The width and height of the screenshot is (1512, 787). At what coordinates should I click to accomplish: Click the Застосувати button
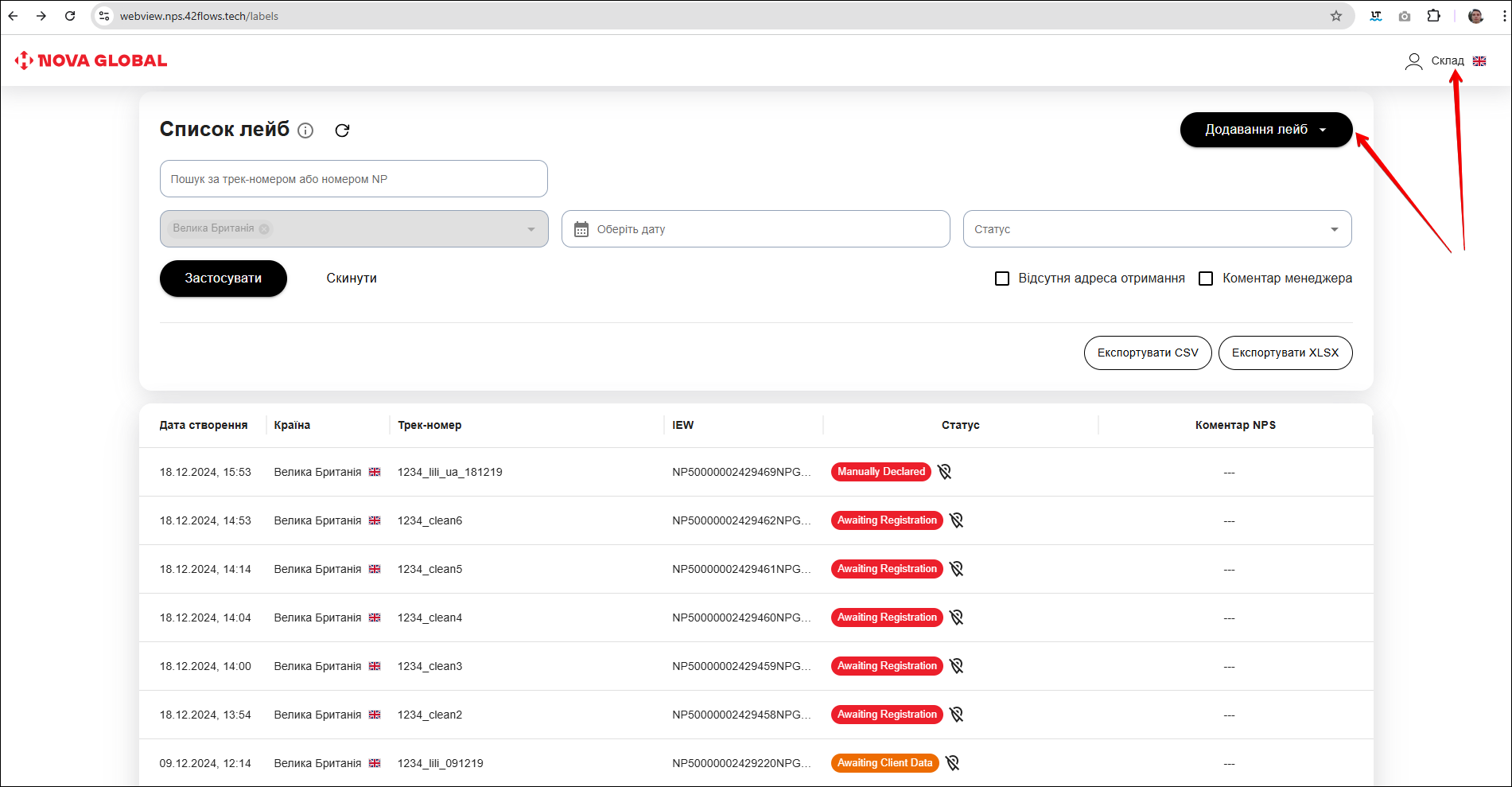click(x=223, y=279)
